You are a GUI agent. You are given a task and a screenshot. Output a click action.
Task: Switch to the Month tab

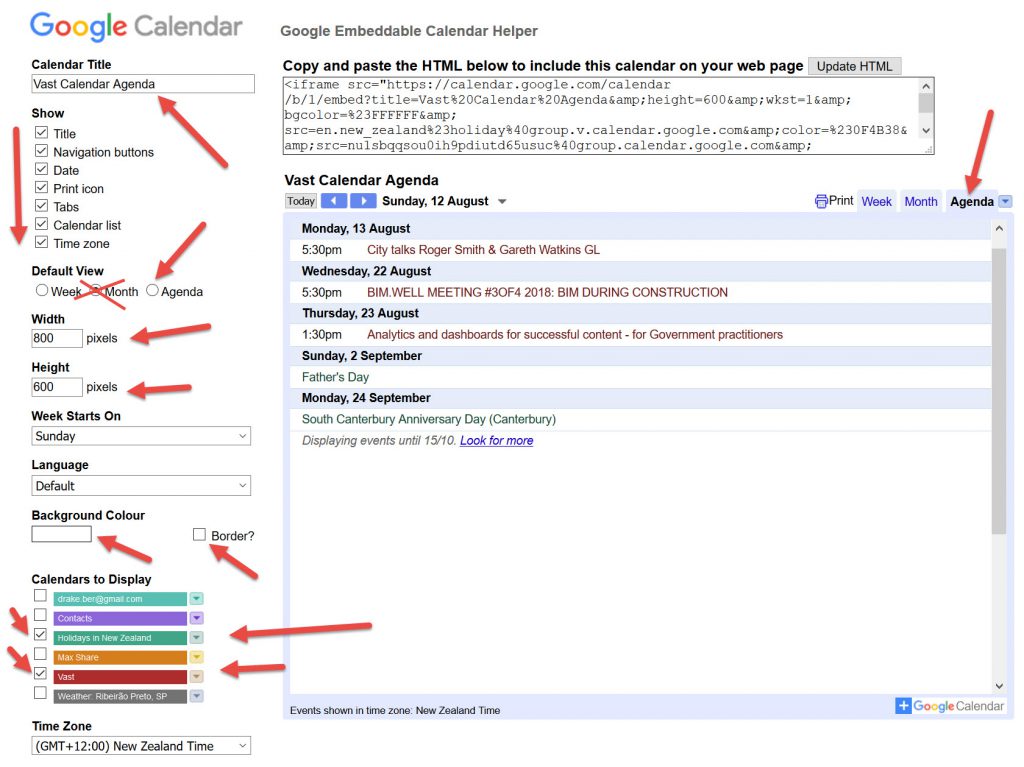pos(920,201)
